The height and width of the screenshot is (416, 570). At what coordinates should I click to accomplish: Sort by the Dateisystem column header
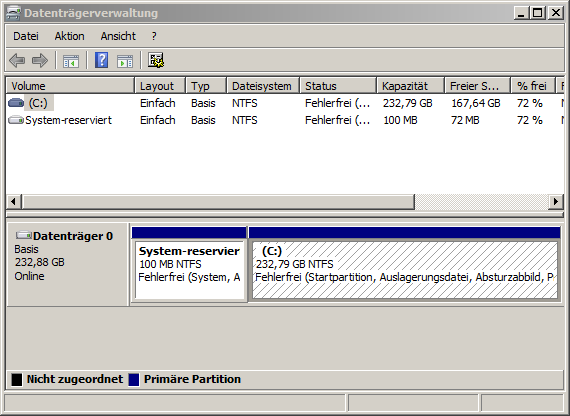263,86
